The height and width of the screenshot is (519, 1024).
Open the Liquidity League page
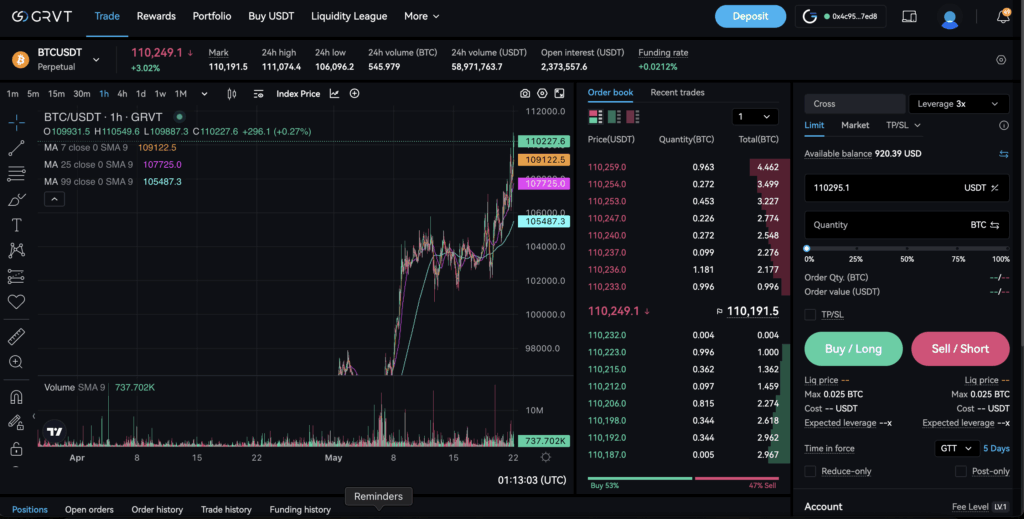click(x=349, y=16)
